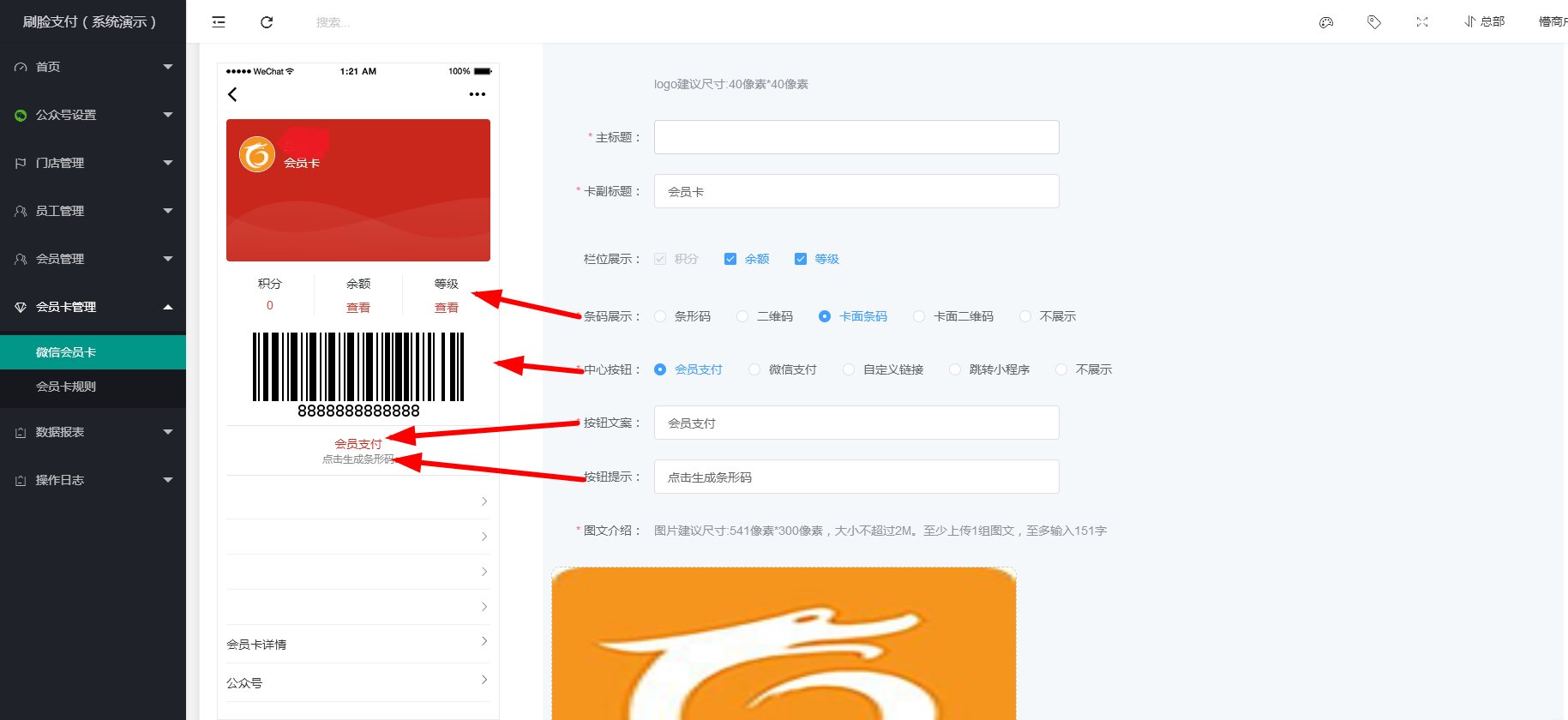
Task: Open the theme palette icon
Action: (x=1326, y=22)
